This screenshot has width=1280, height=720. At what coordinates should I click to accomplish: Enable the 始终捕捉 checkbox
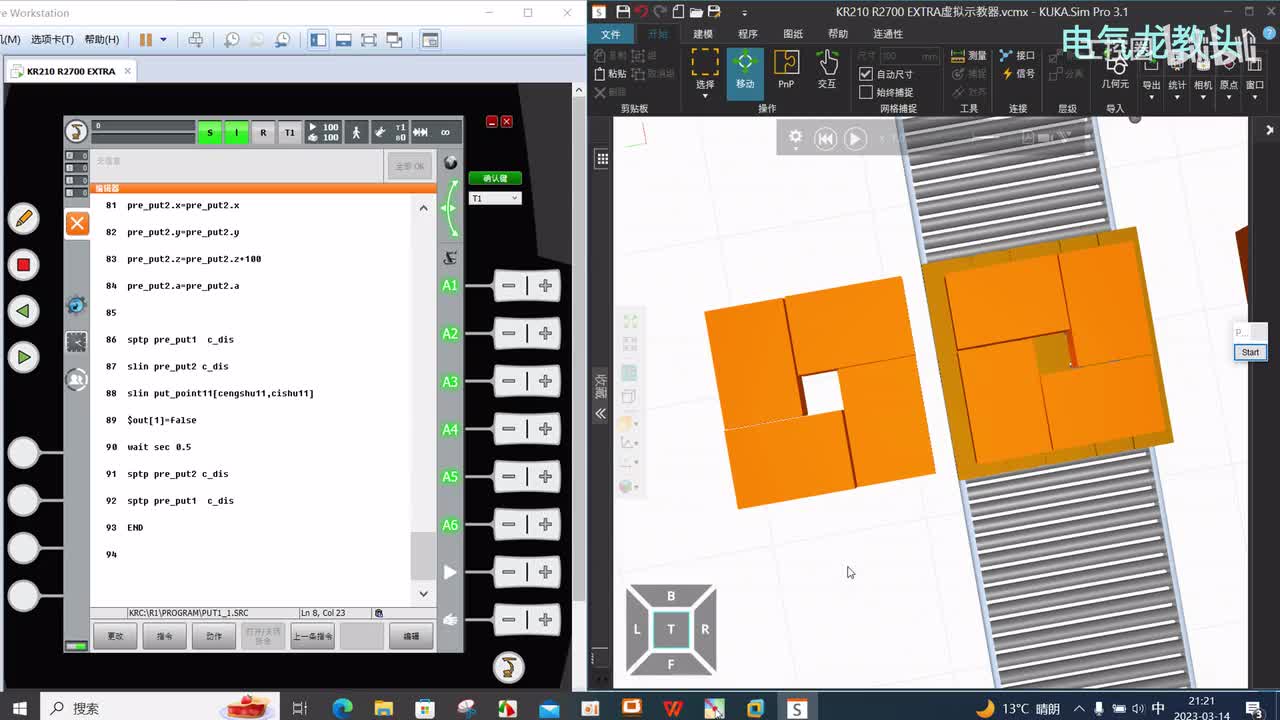(866, 92)
